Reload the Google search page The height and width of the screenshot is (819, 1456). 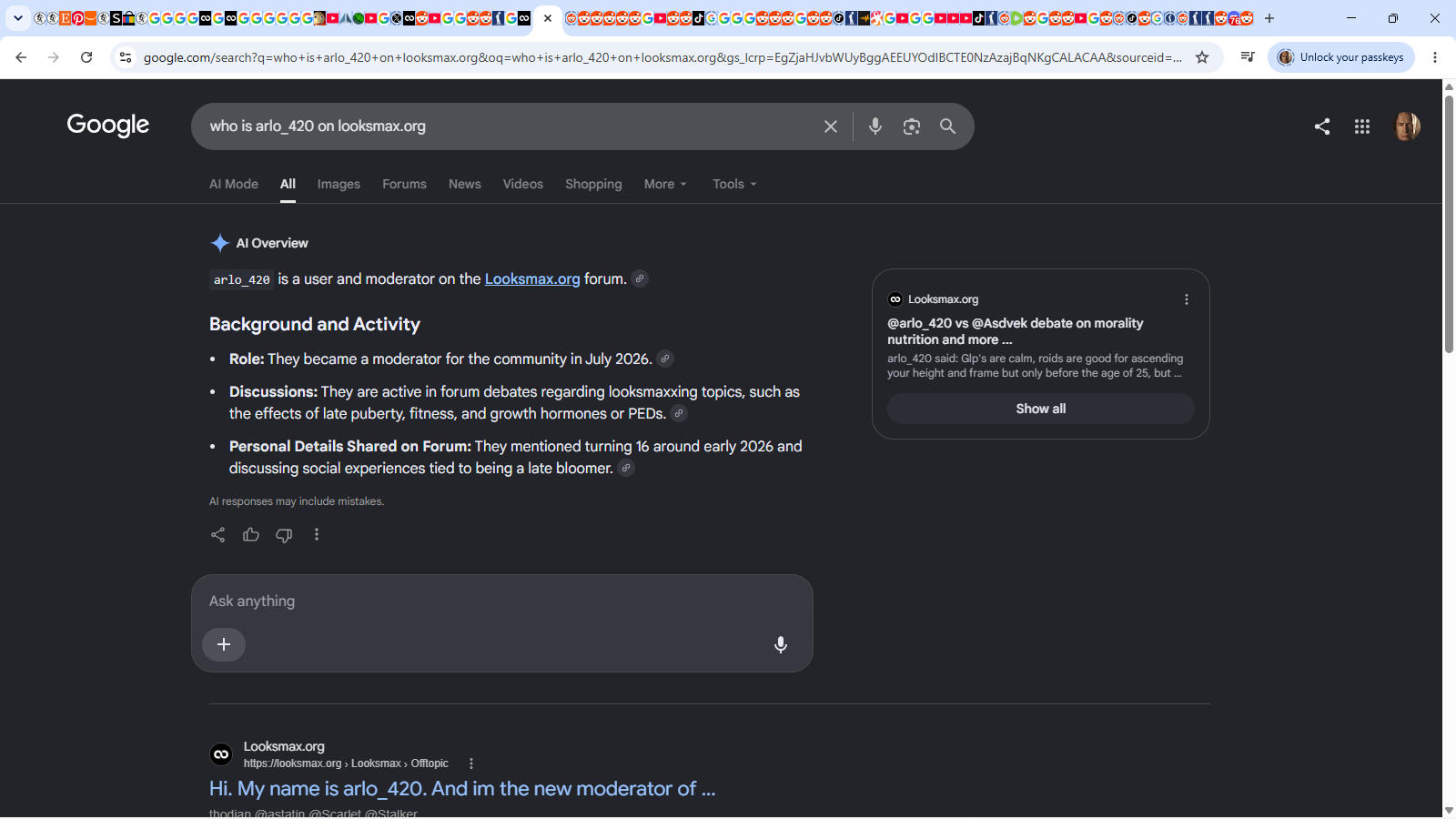click(86, 57)
